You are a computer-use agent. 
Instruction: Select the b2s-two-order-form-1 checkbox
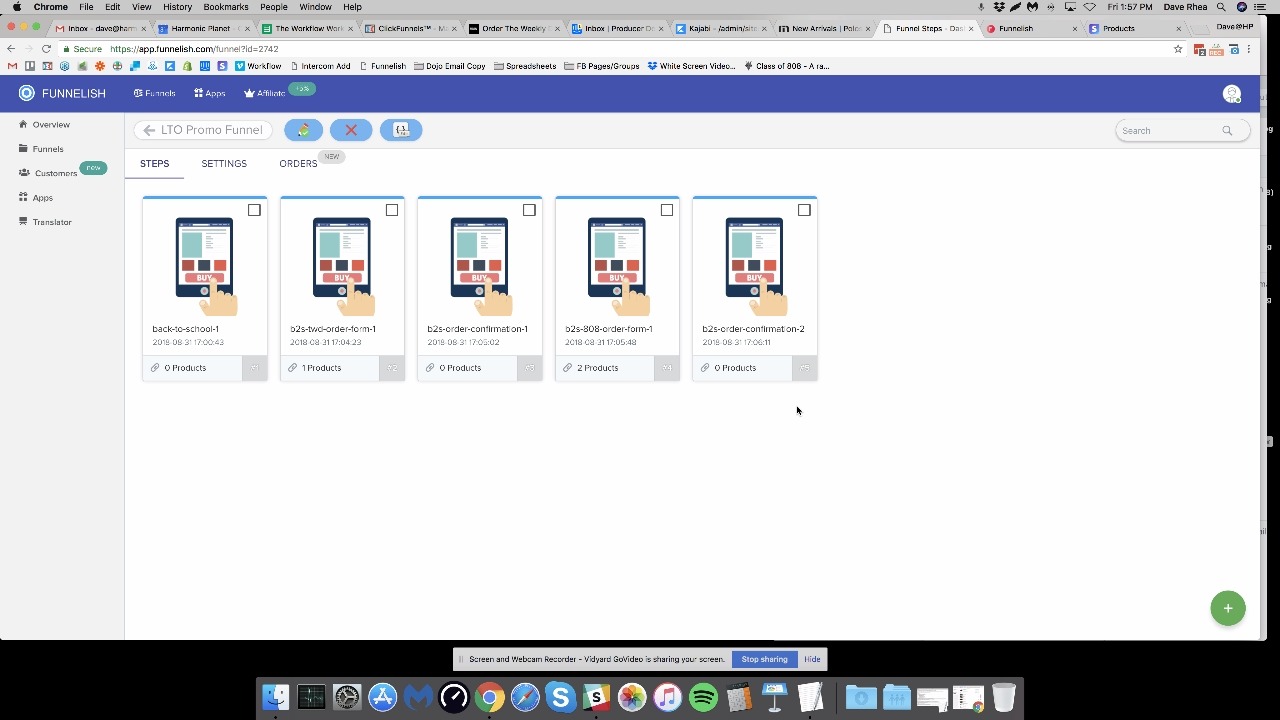392,210
